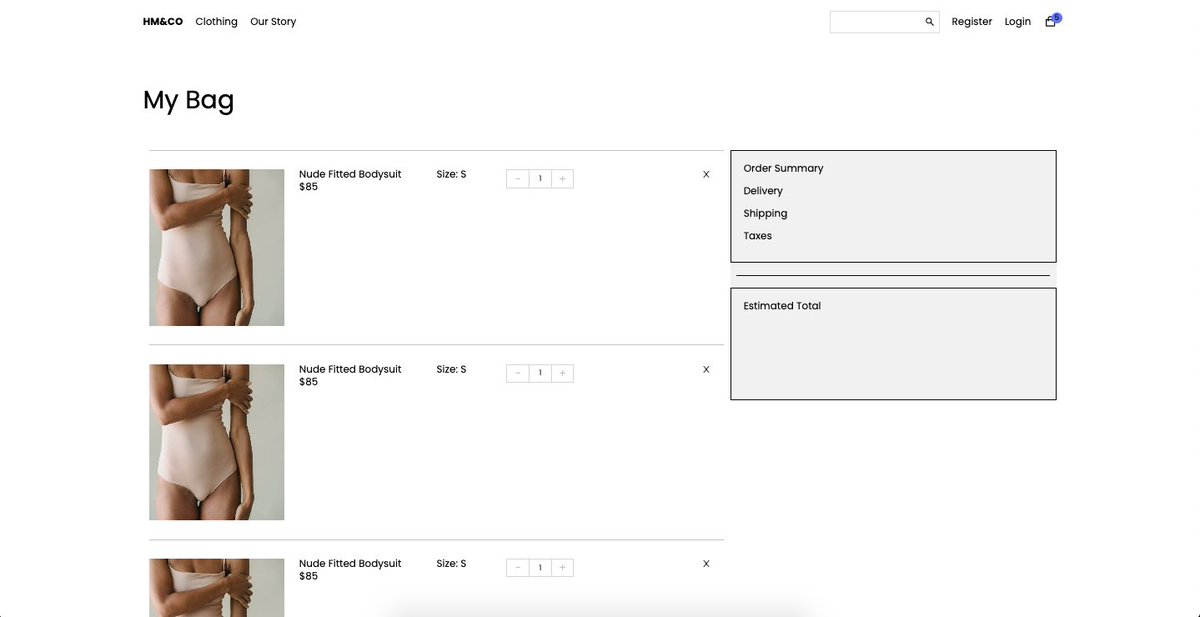1200x617 pixels.
Task: Click the My Bag heading
Action: click(x=189, y=100)
